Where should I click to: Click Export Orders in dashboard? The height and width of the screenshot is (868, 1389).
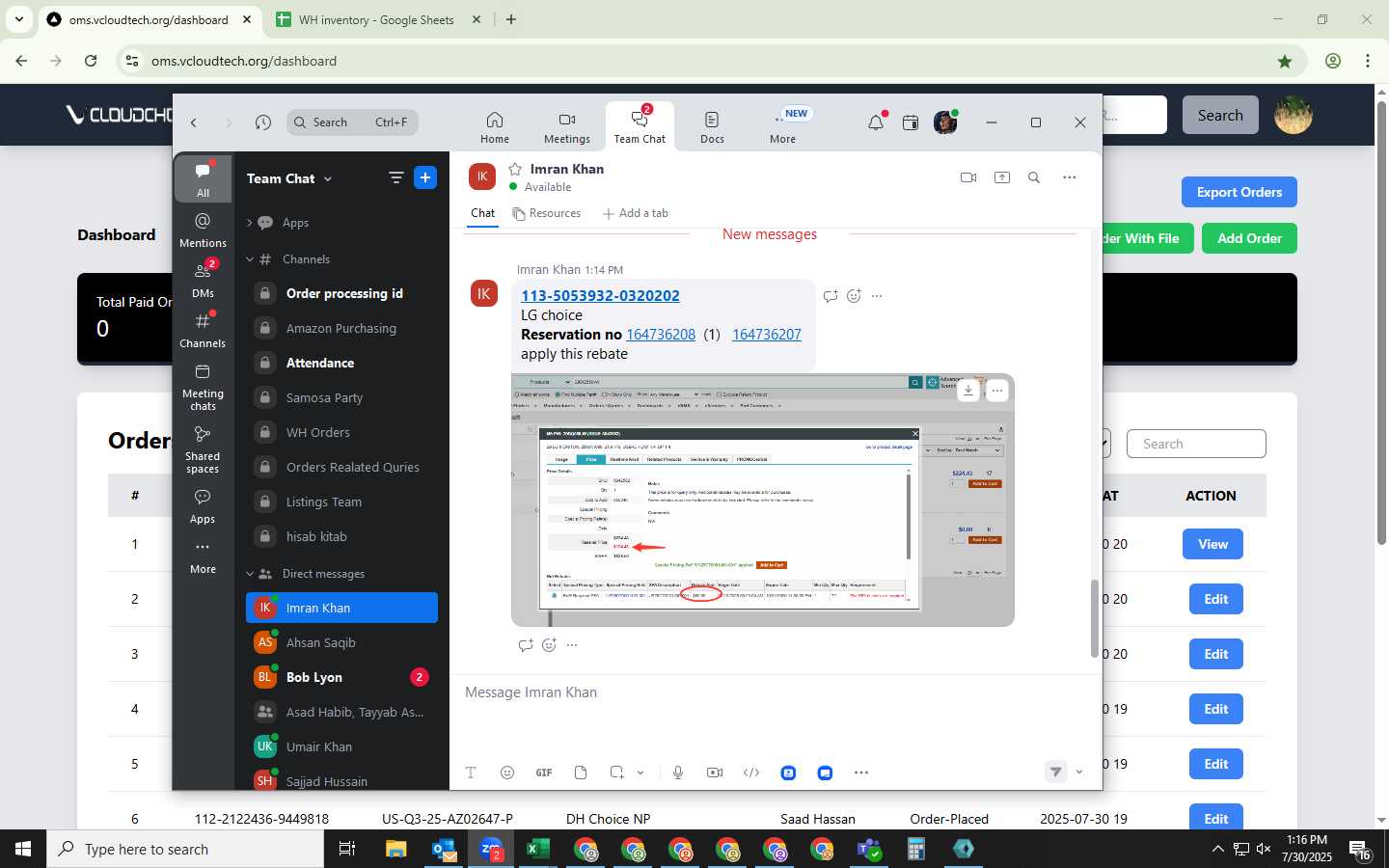[x=1239, y=192]
